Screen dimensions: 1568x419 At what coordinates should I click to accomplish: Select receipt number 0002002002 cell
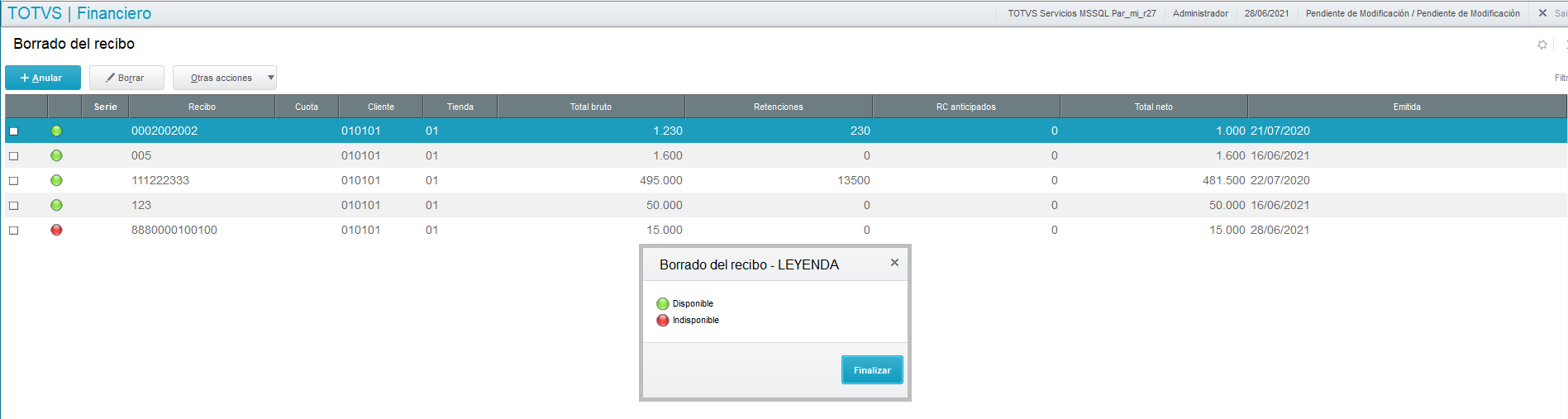(x=164, y=131)
